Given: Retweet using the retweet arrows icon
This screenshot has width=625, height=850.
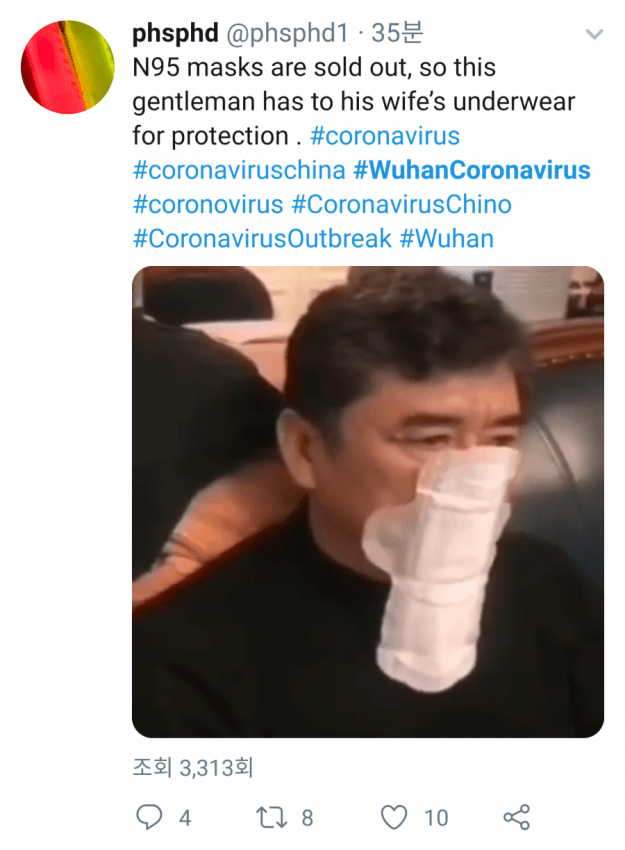Looking at the screenshot, I should point(271,817).
